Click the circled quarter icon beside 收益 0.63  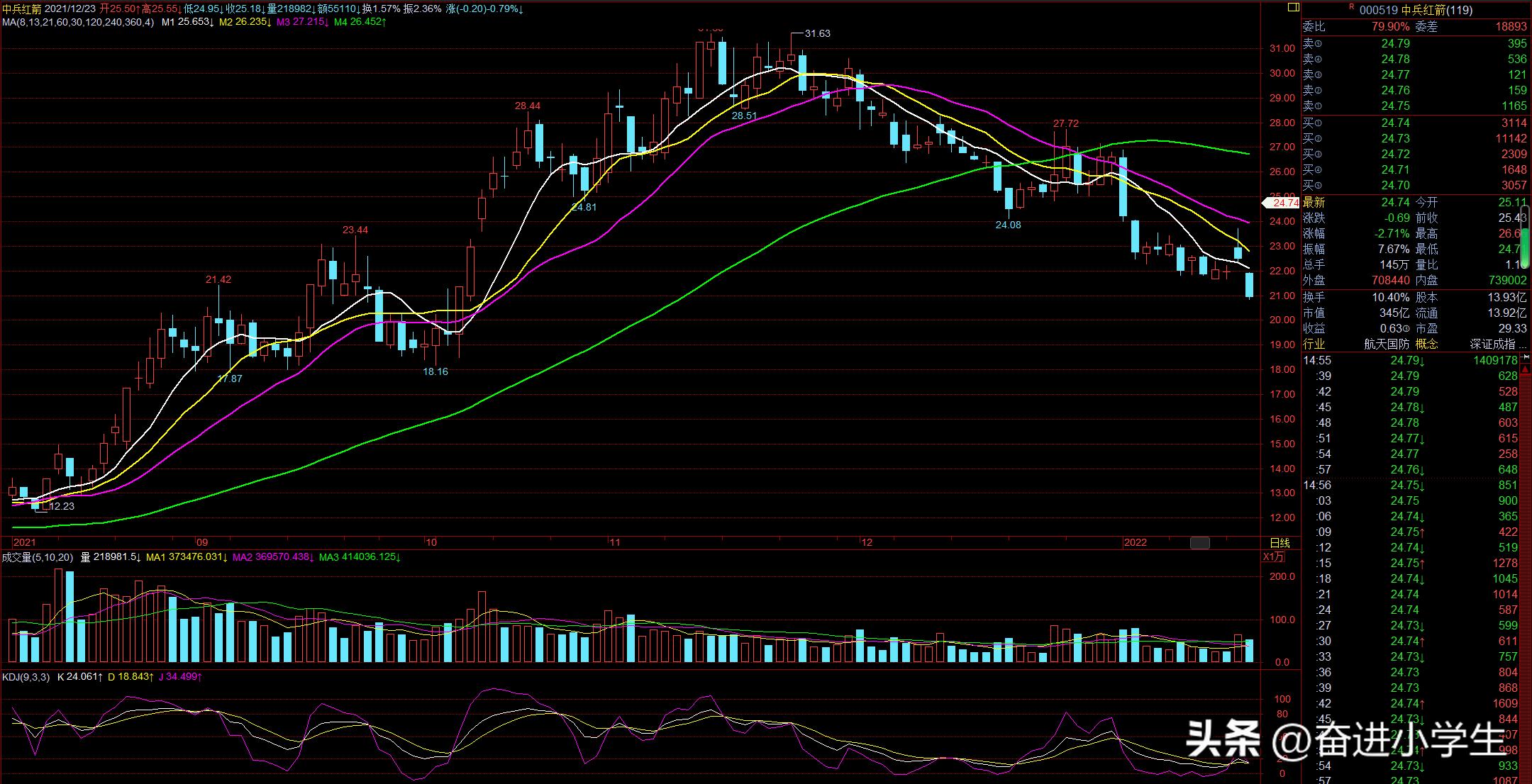pyautogui.click(x=1406, y=329)
